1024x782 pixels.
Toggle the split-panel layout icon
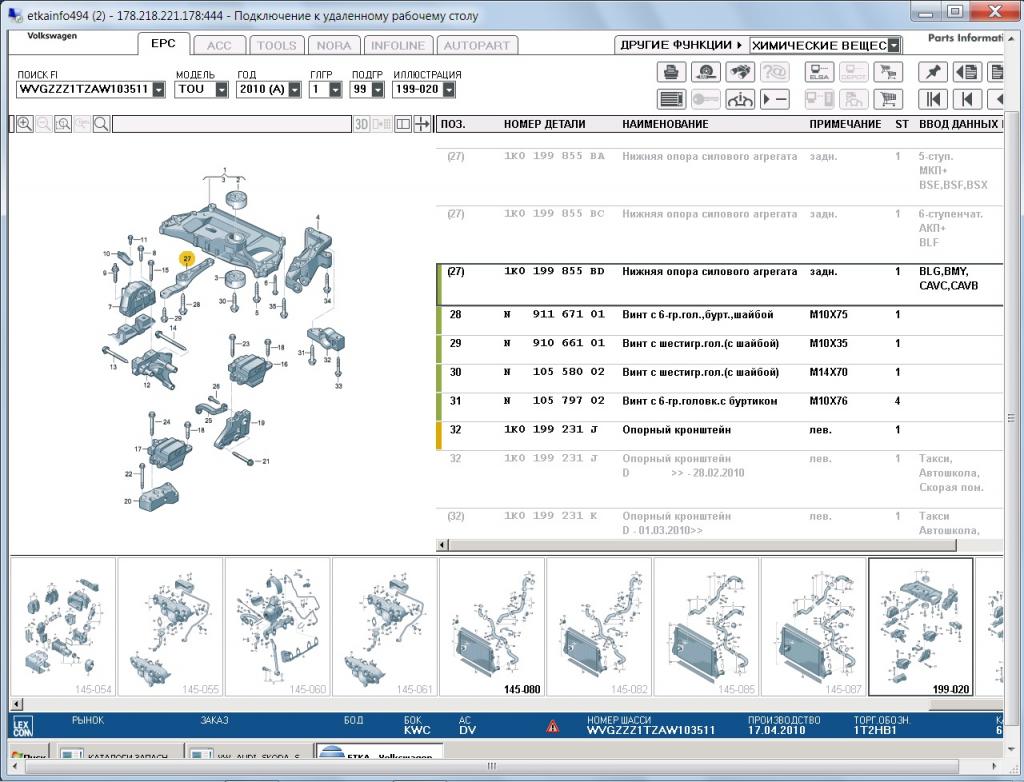click(403, 124)
